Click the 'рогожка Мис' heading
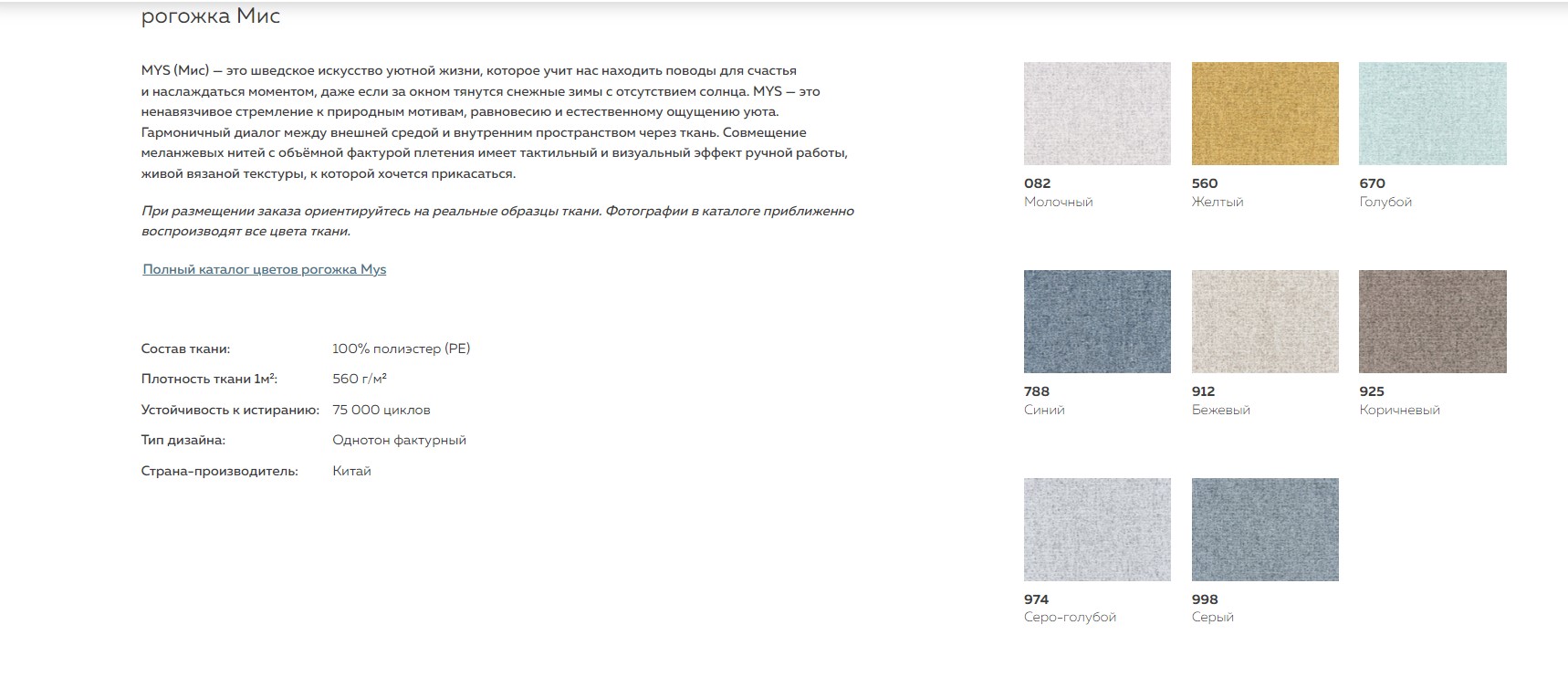The image size is (1568, 677). [211, 16]
